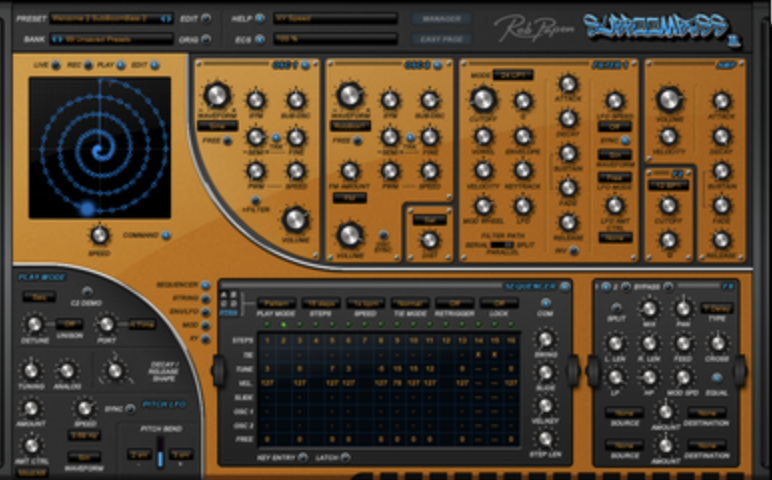Adjust the F2 Cutoff knob
This screenshot has width=772, height=480.
pyautogui.click(x=669, y=206)
